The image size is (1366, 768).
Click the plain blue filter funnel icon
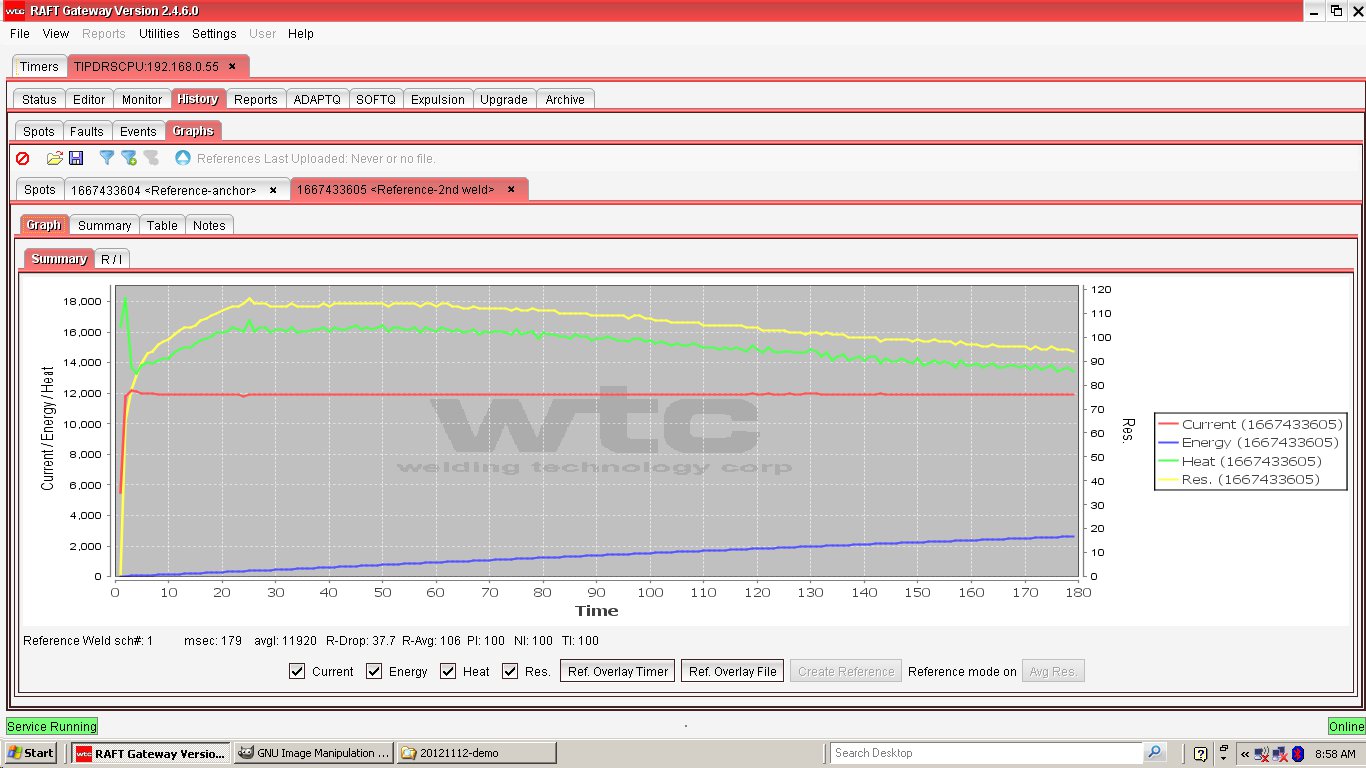coord(107,158)
